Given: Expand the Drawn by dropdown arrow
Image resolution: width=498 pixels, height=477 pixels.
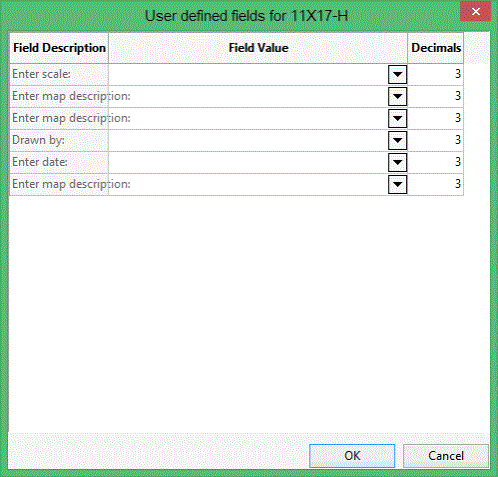Looking at the screenshot, I should click(x=397, y=140).
